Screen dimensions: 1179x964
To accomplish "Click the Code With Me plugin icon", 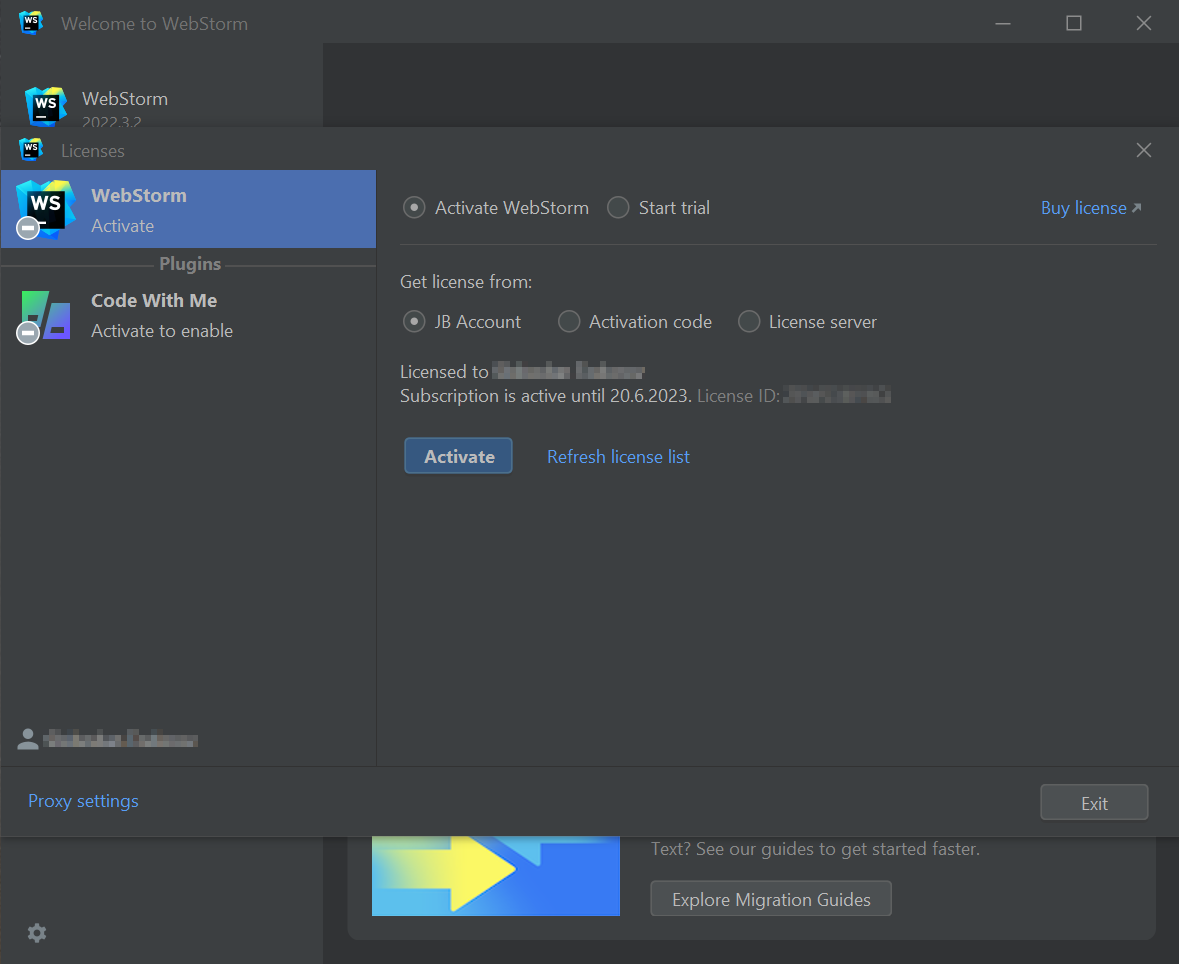I will (x=44, y=317).
